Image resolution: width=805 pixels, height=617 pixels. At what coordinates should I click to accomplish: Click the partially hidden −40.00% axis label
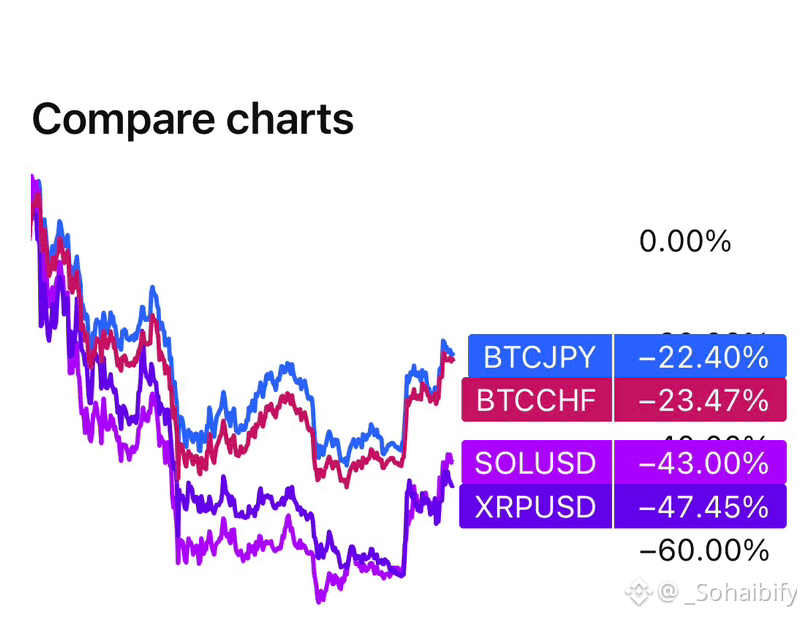click(x=713, y=438)
